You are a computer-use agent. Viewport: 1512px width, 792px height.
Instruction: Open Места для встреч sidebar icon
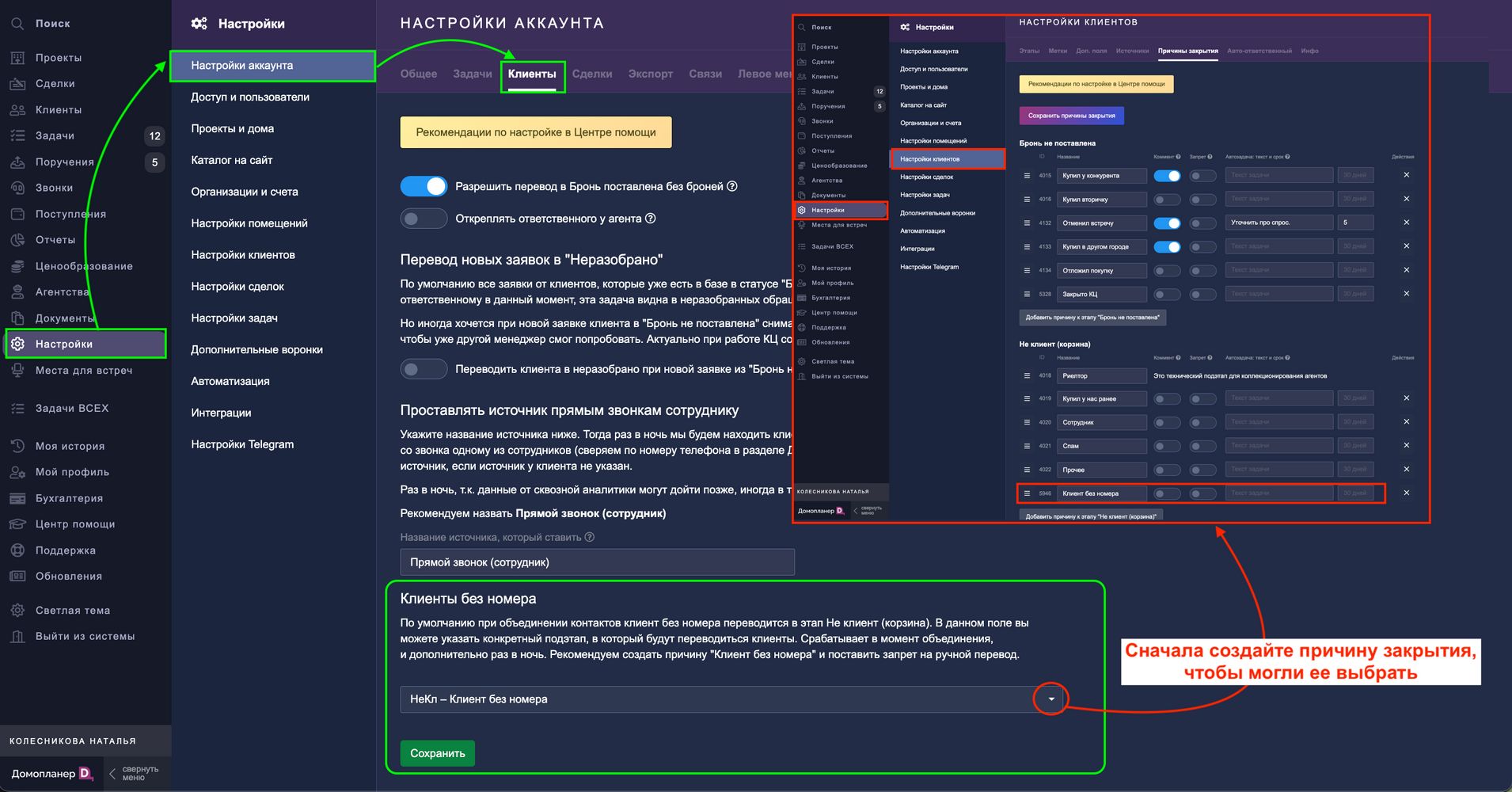click(x=17, y=371)
